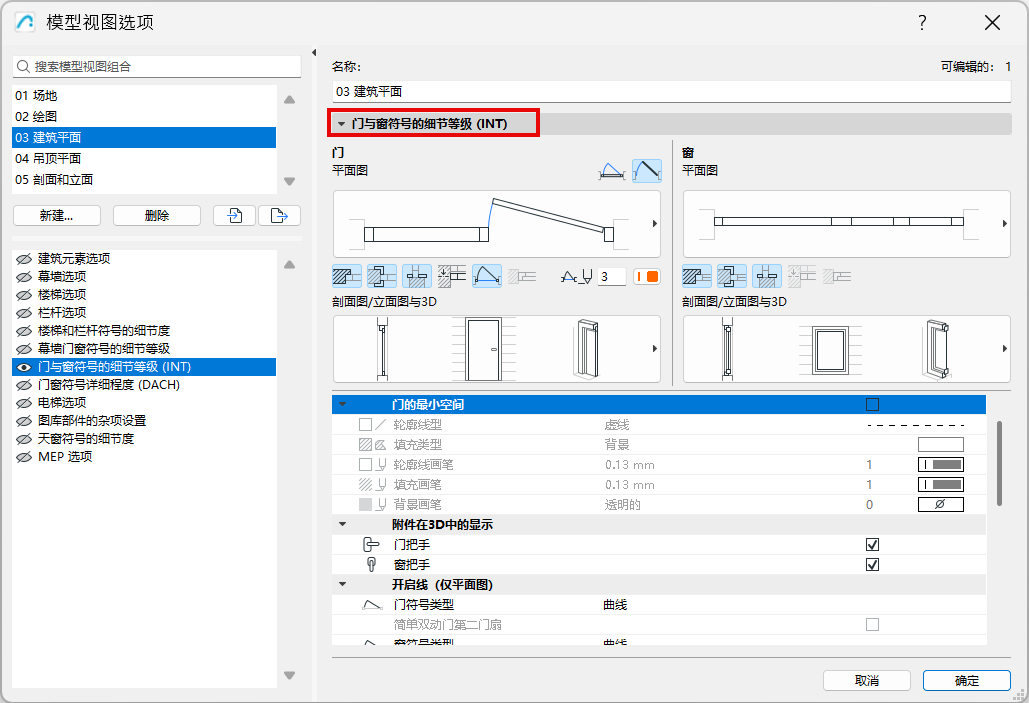Image resolution: width=1029 pixels, height=703 pixels.
Task: Toggle the 简单双动门第二门扇 checkbox
Action: [872, 624]
